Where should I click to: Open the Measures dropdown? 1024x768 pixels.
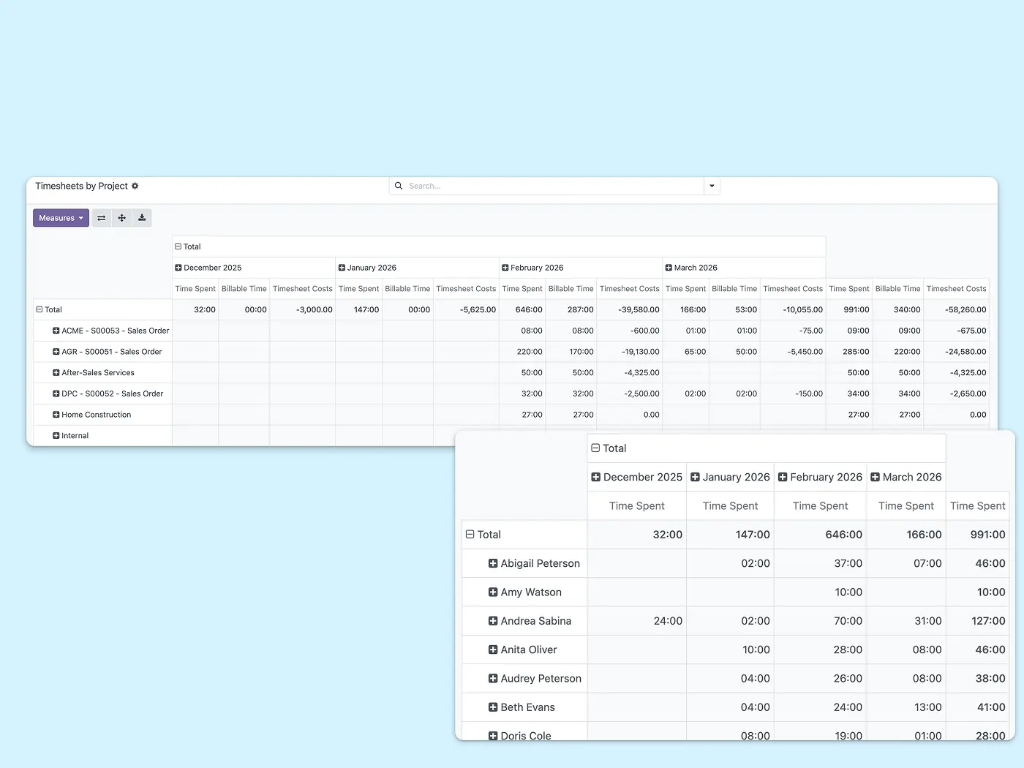coord(60,217)
